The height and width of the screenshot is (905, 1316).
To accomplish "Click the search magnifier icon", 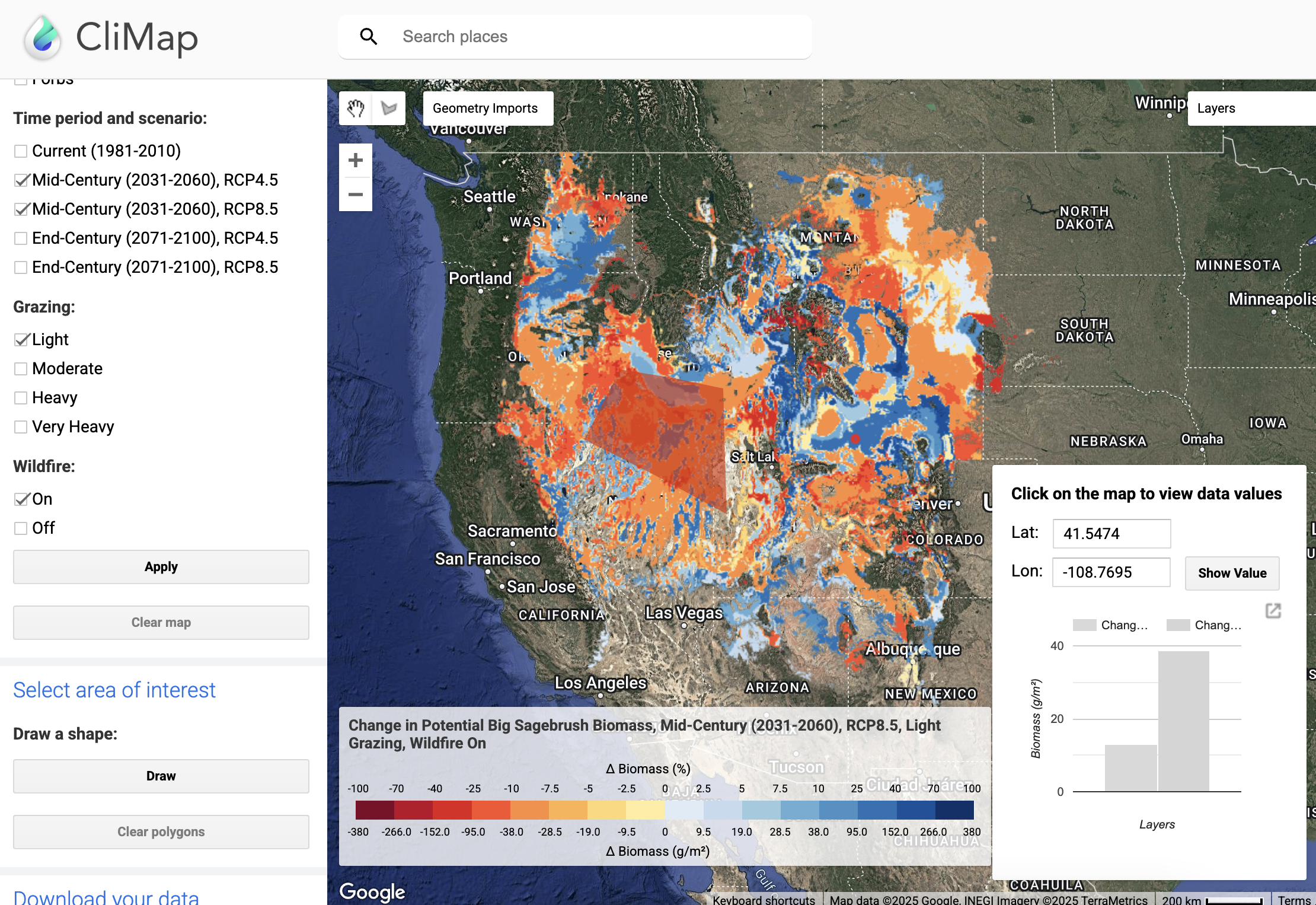I will tap(369, 37).
